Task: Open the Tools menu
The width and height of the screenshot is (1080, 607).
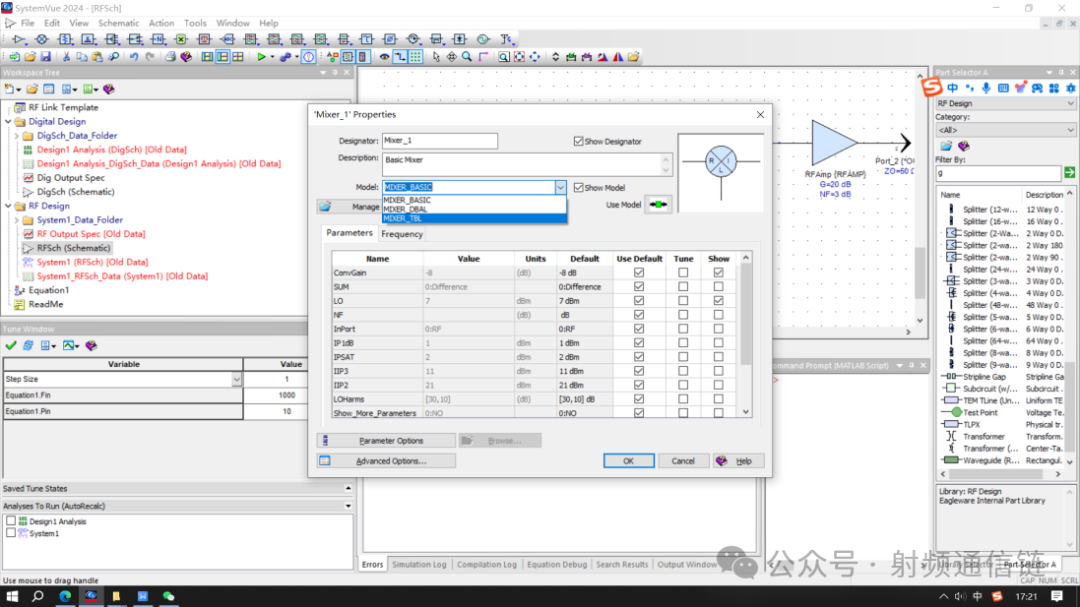Action: tap(195, 23)
